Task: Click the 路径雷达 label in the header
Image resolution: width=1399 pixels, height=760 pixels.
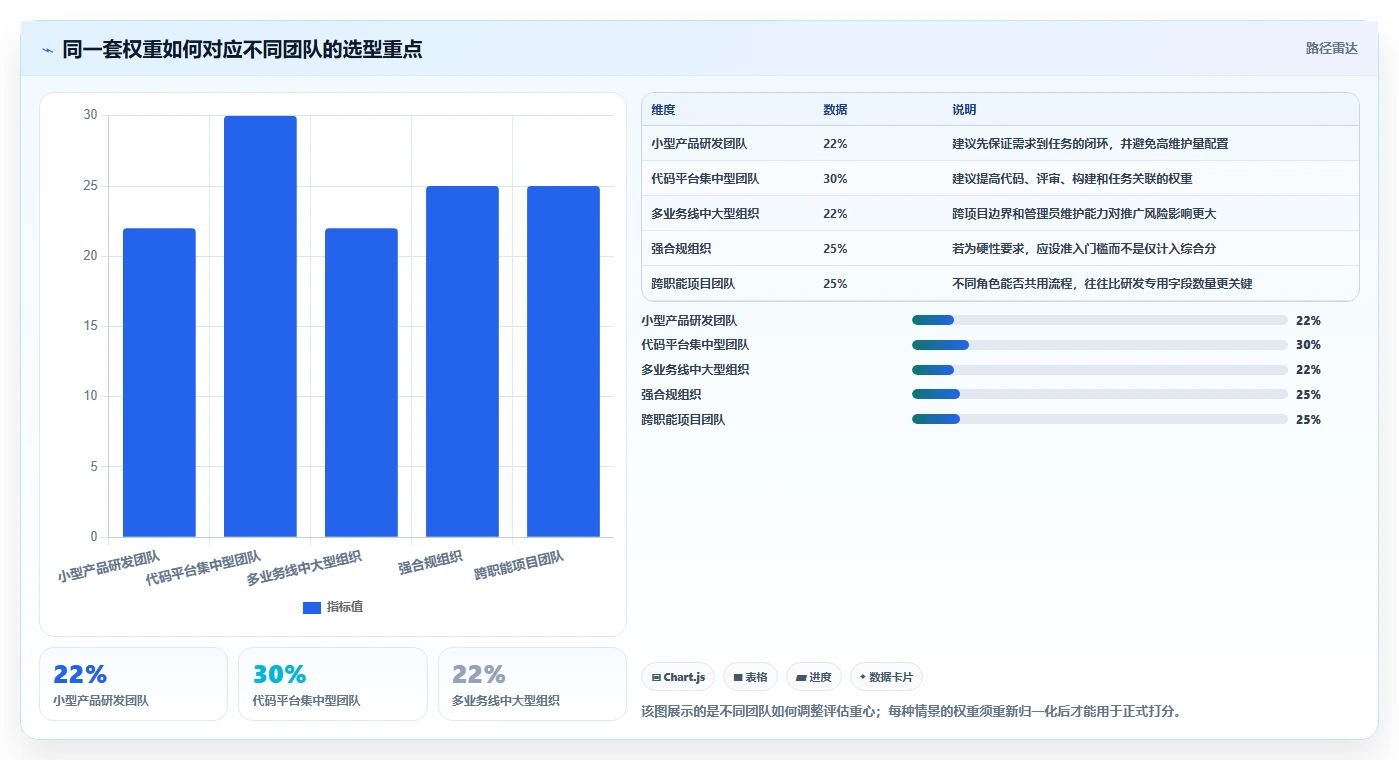Action: tap(1331, 48)
